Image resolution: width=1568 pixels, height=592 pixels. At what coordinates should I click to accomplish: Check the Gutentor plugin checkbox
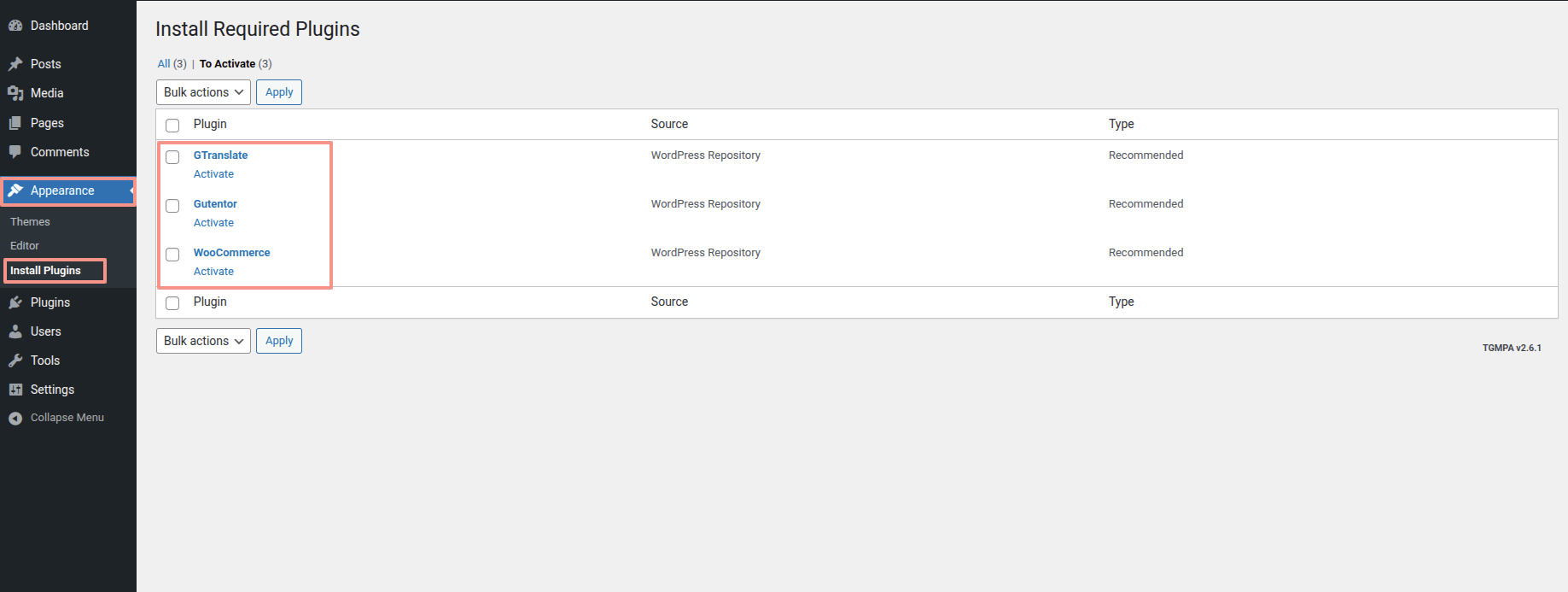point(172,206)
